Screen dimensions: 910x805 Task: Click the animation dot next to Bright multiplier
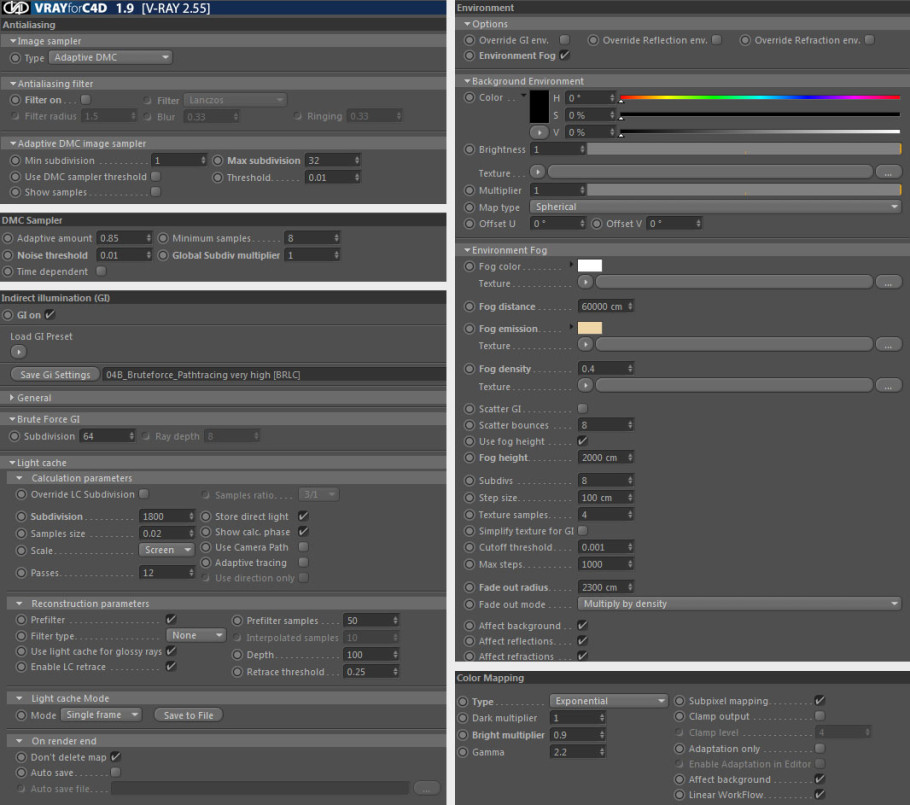(x=463, y=735)
